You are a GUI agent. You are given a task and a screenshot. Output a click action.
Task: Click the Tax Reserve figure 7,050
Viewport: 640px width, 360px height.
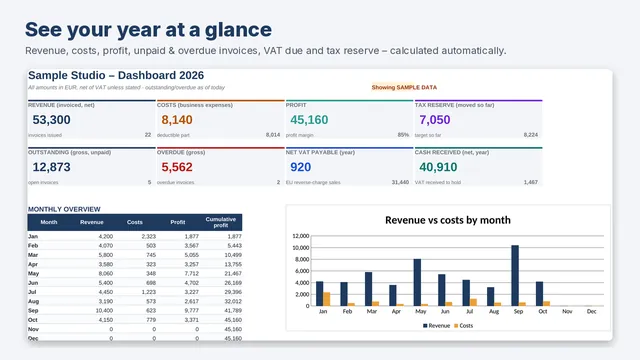(x=435, y=120)
